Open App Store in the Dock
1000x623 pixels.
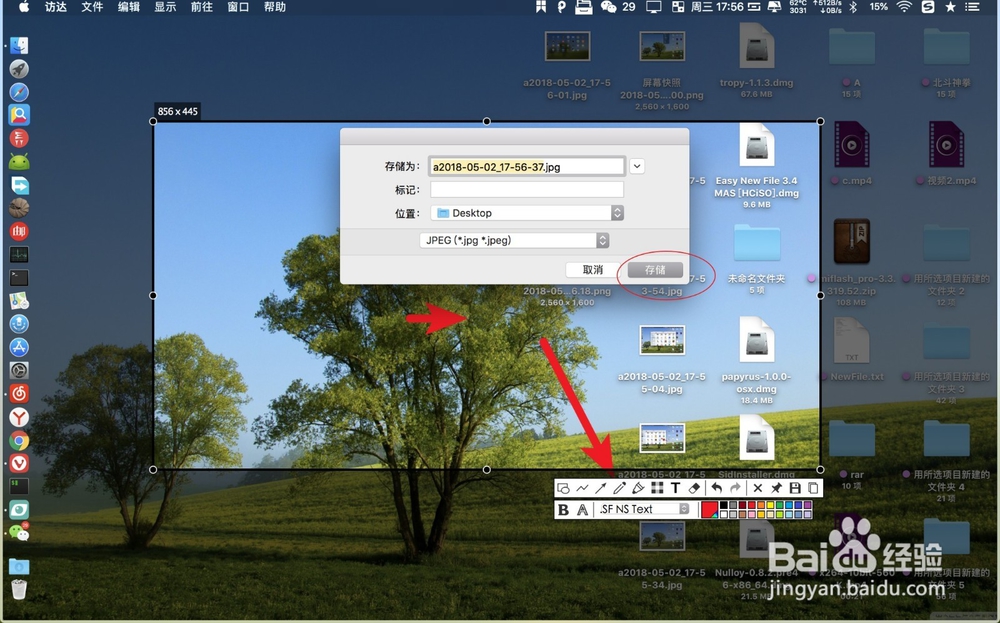(x=19, y=347)
